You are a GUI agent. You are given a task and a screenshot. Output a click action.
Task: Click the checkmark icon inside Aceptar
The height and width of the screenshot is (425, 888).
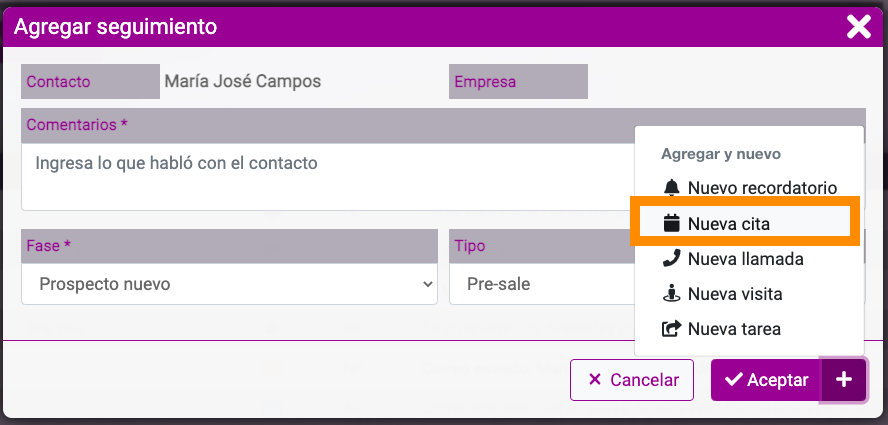733,380
